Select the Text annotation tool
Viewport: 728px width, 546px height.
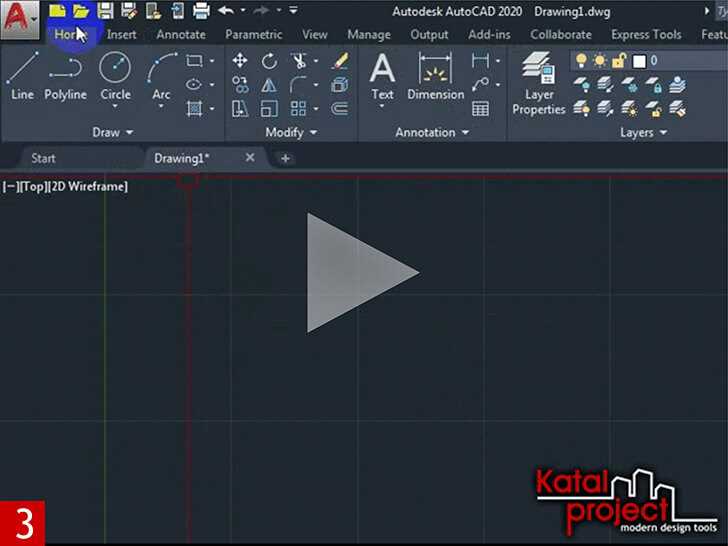(x=382, y=77)
